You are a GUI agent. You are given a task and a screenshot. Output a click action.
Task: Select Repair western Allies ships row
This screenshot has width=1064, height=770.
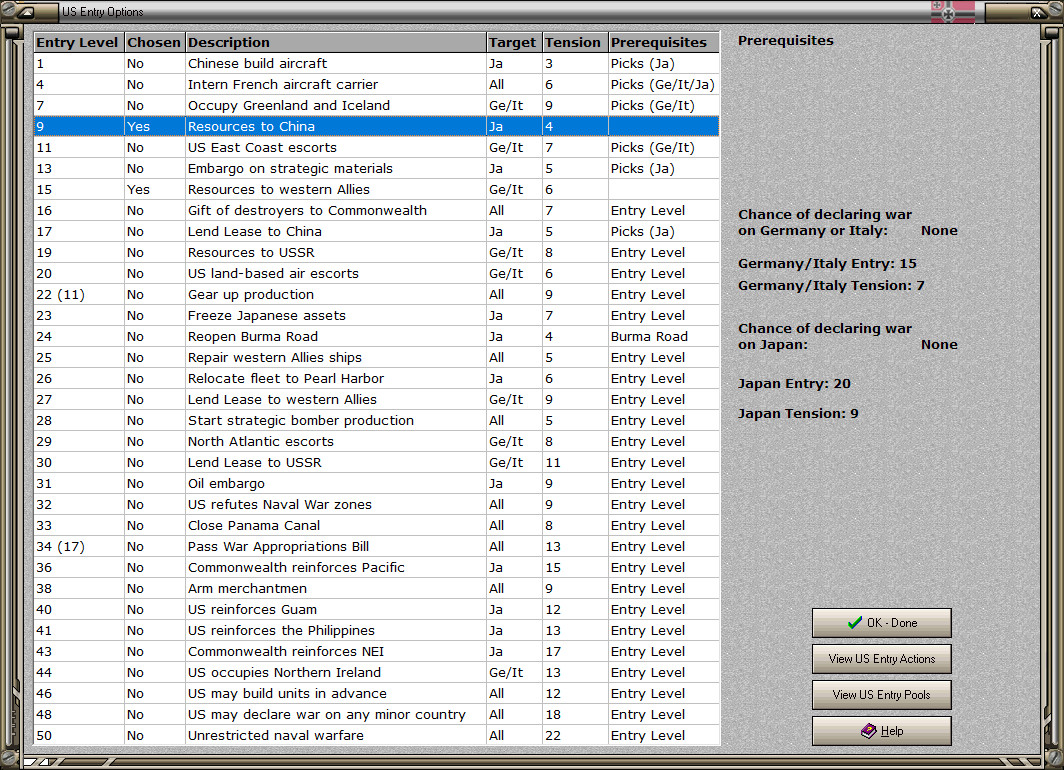(x=377, y=358)
